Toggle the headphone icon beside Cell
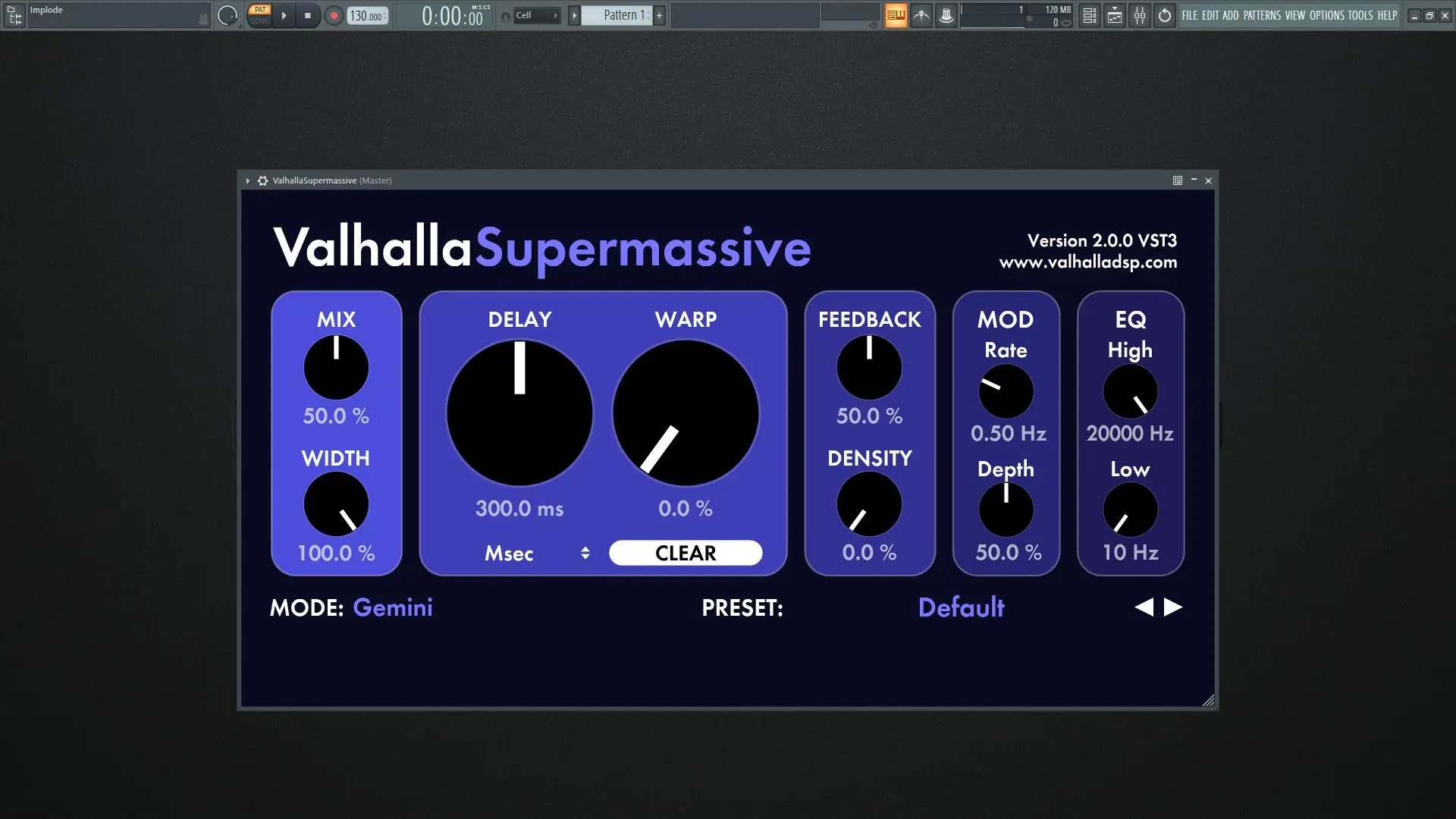Screen dimensions: 1456x819 pyautogui.click(x=506, y=16)
